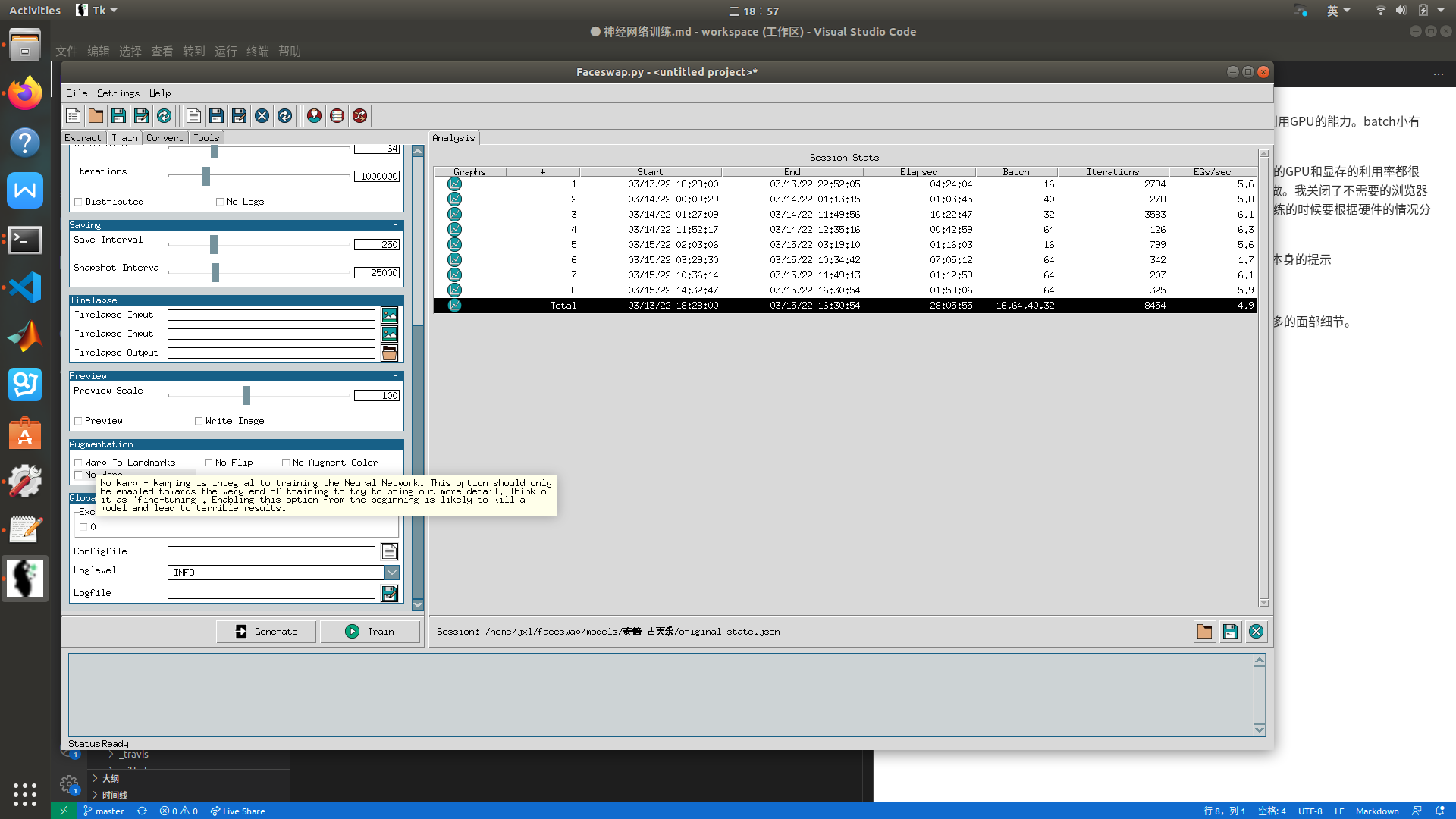Click Live Share in VS Code status bar

[238, 811]
